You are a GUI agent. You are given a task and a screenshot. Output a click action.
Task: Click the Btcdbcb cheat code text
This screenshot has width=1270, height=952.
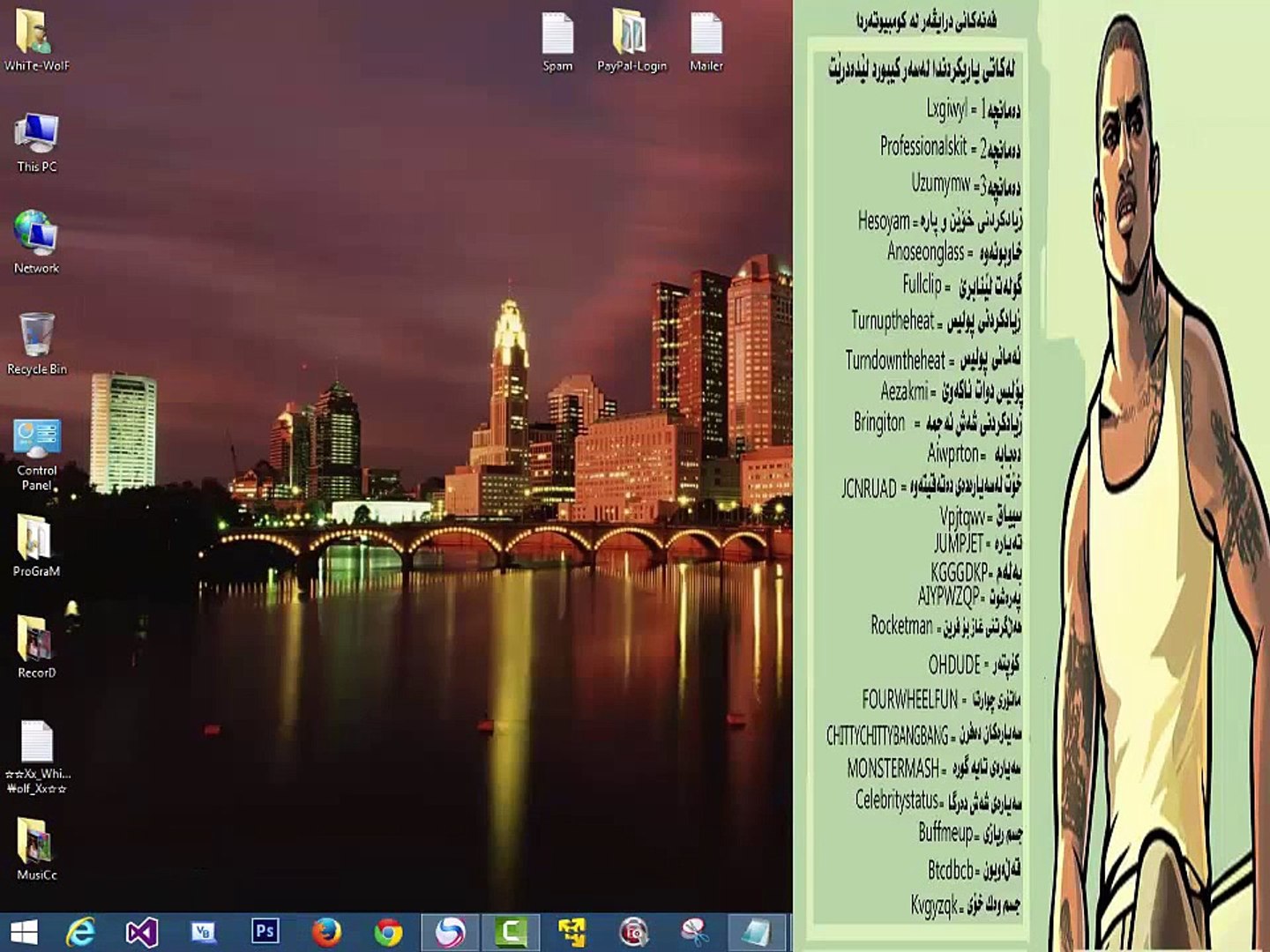coord(951,871)
